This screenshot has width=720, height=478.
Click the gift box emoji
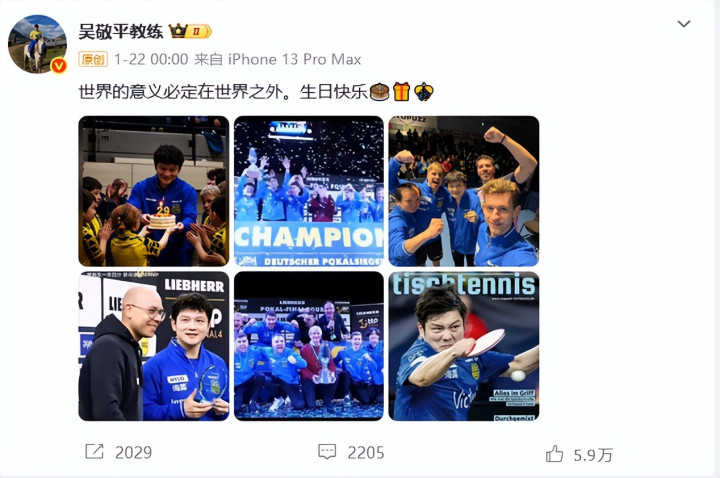point(401,92)
